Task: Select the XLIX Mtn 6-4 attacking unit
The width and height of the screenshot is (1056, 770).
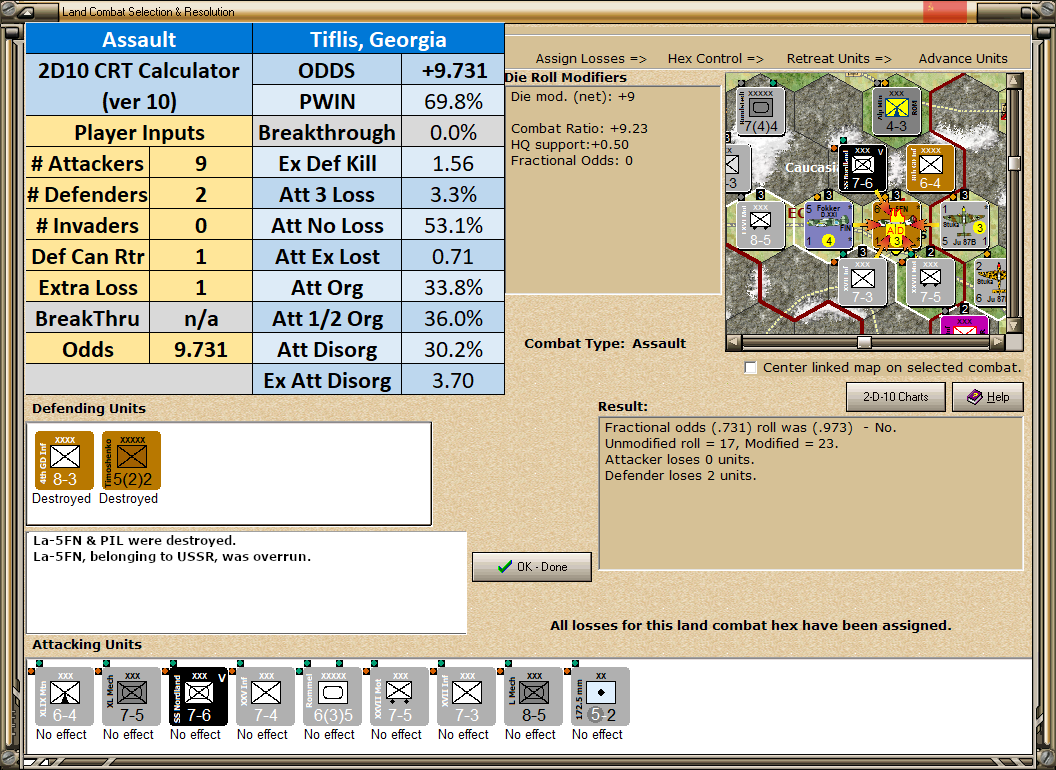Action: click(64, 697)
